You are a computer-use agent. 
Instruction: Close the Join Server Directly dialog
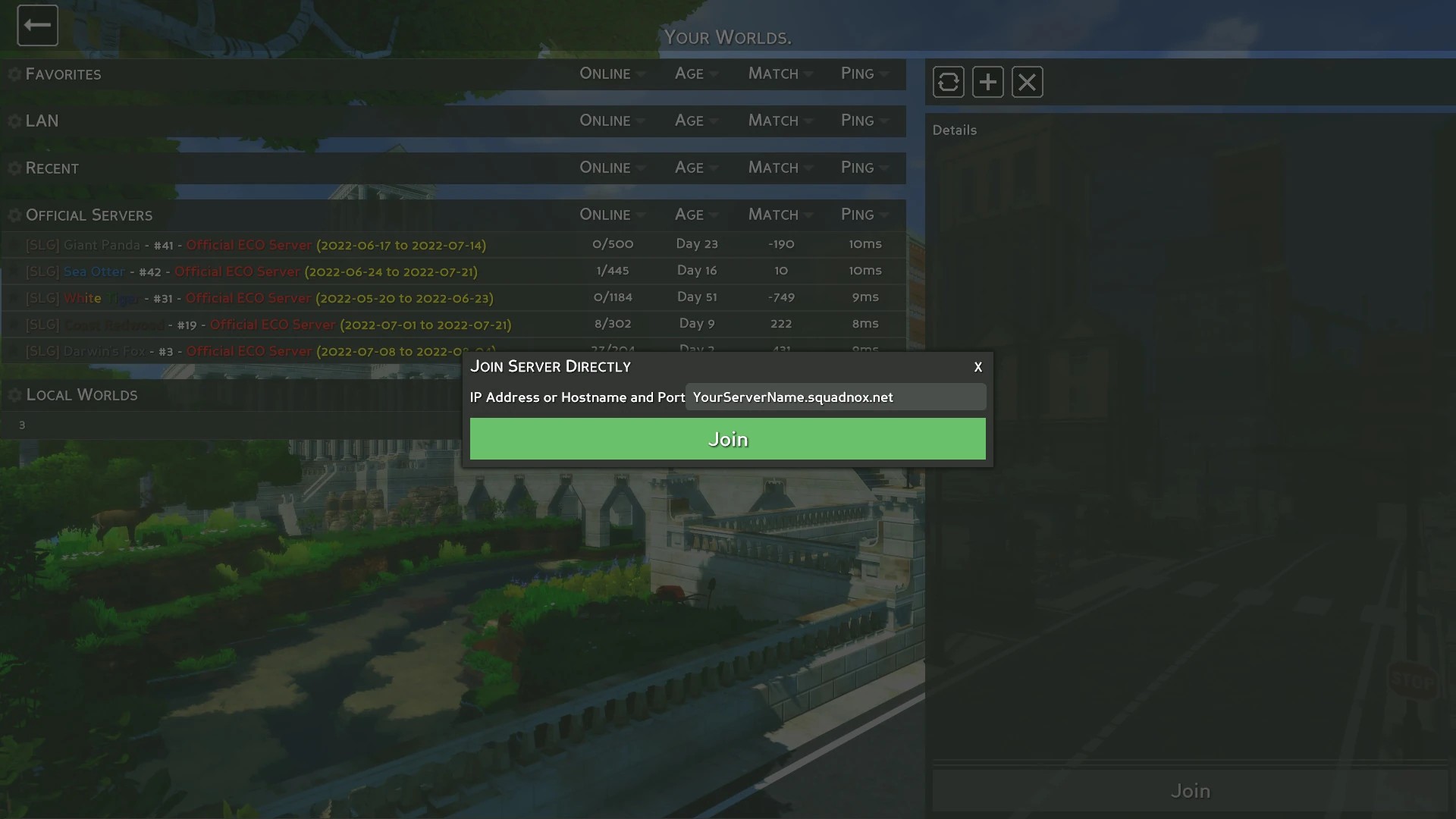tap(978, 367)
